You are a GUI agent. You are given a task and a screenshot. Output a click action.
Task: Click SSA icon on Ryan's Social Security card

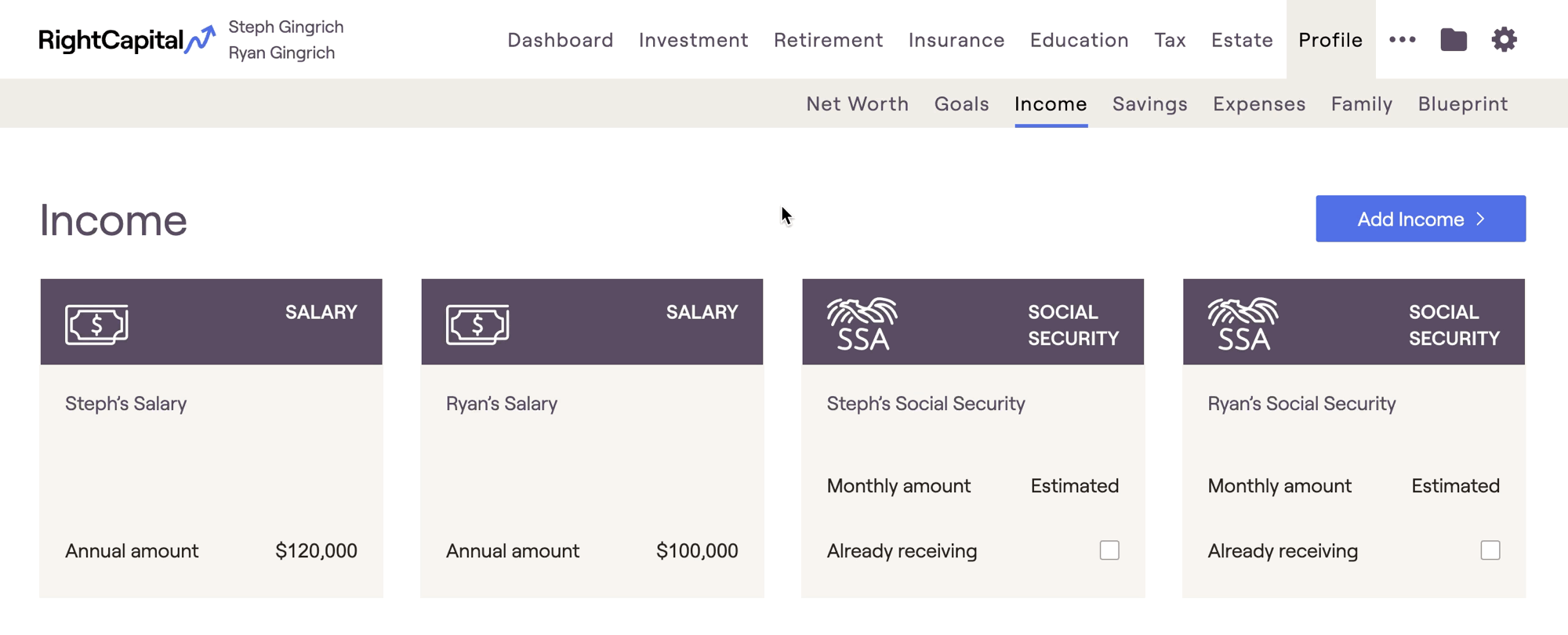[x=1243, y=323]
